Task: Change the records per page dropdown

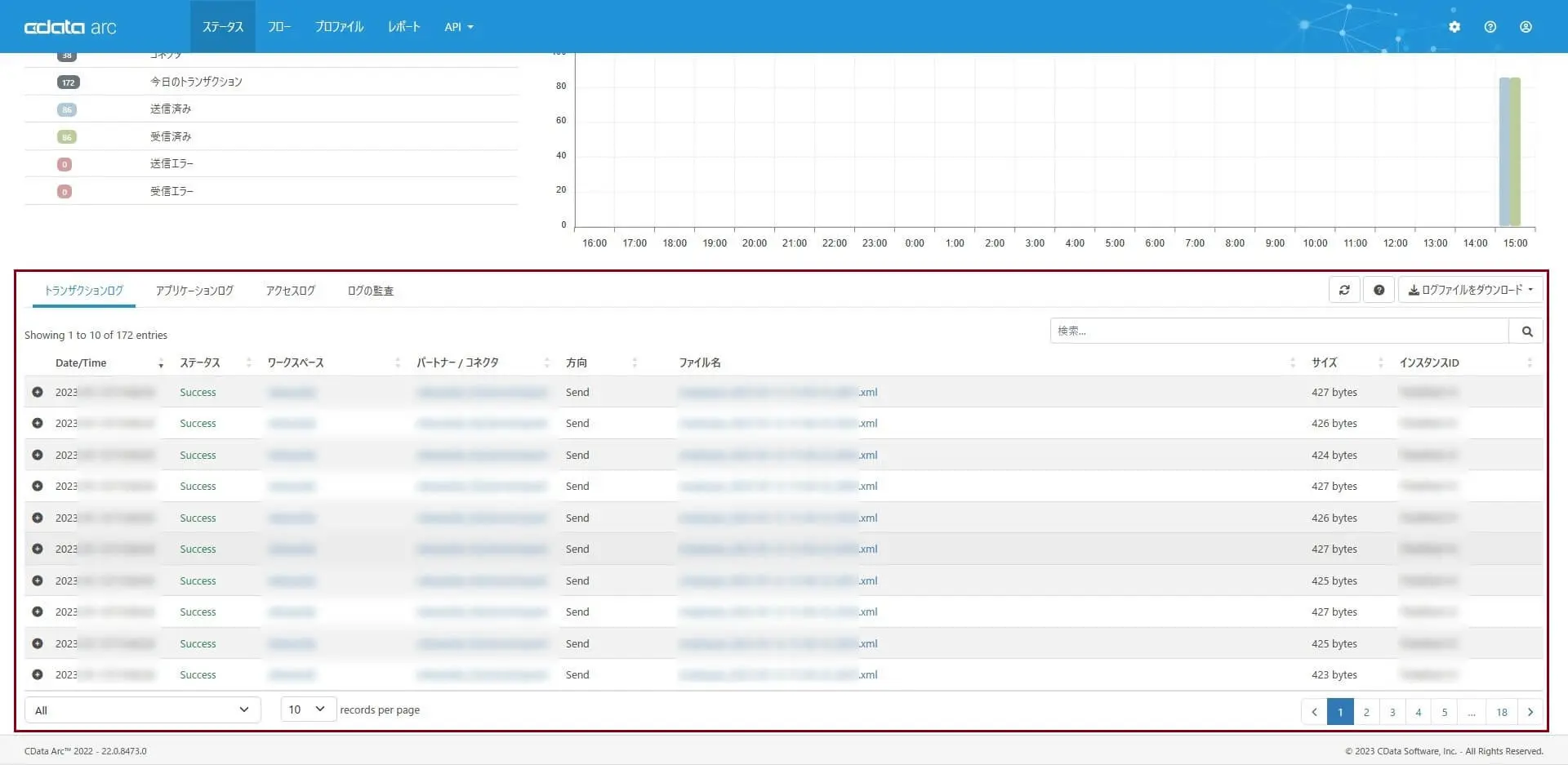Action: tap(308, 709)
